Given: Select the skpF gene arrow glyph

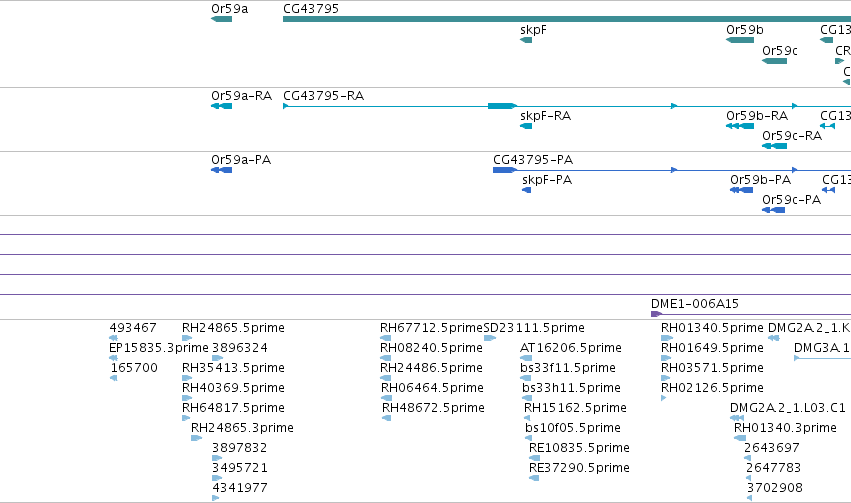Looking at the screenshot, I should [x=526, y=40].
